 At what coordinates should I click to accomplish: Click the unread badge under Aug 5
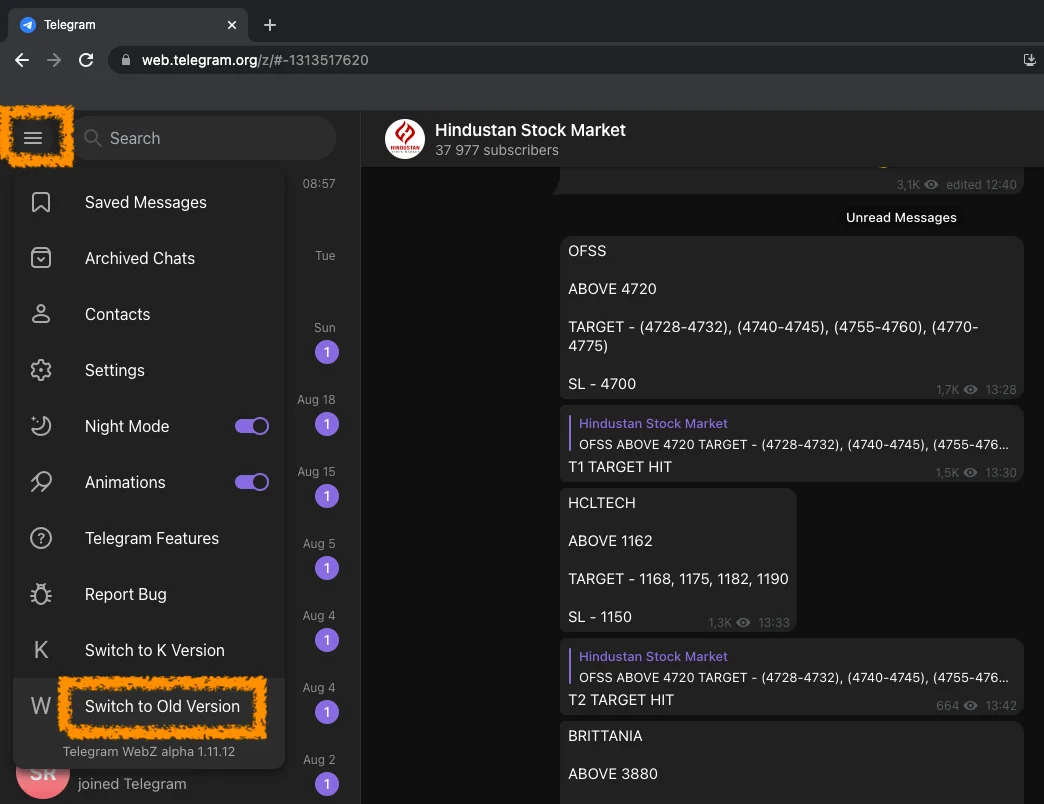(x=327, y=568)
